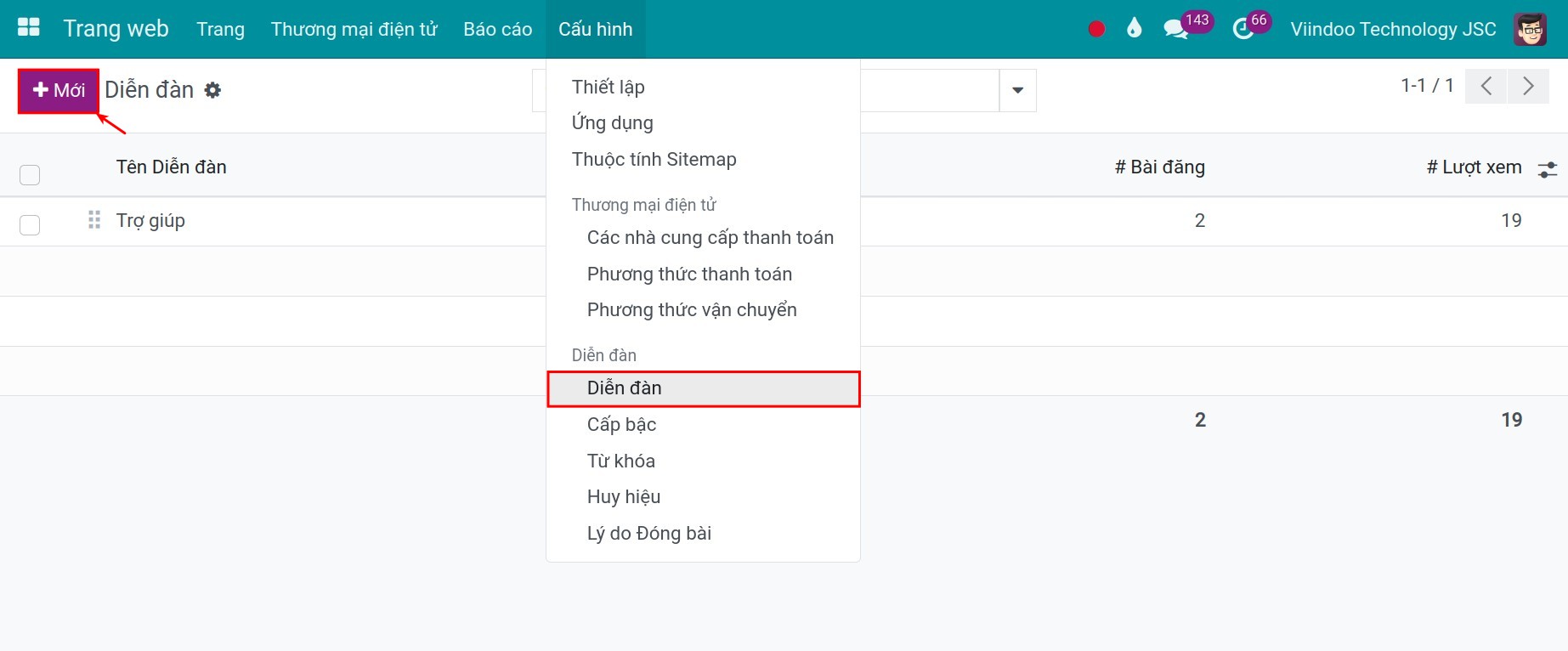Grab the drag handle on Trợ giúp row

(94, 220)
